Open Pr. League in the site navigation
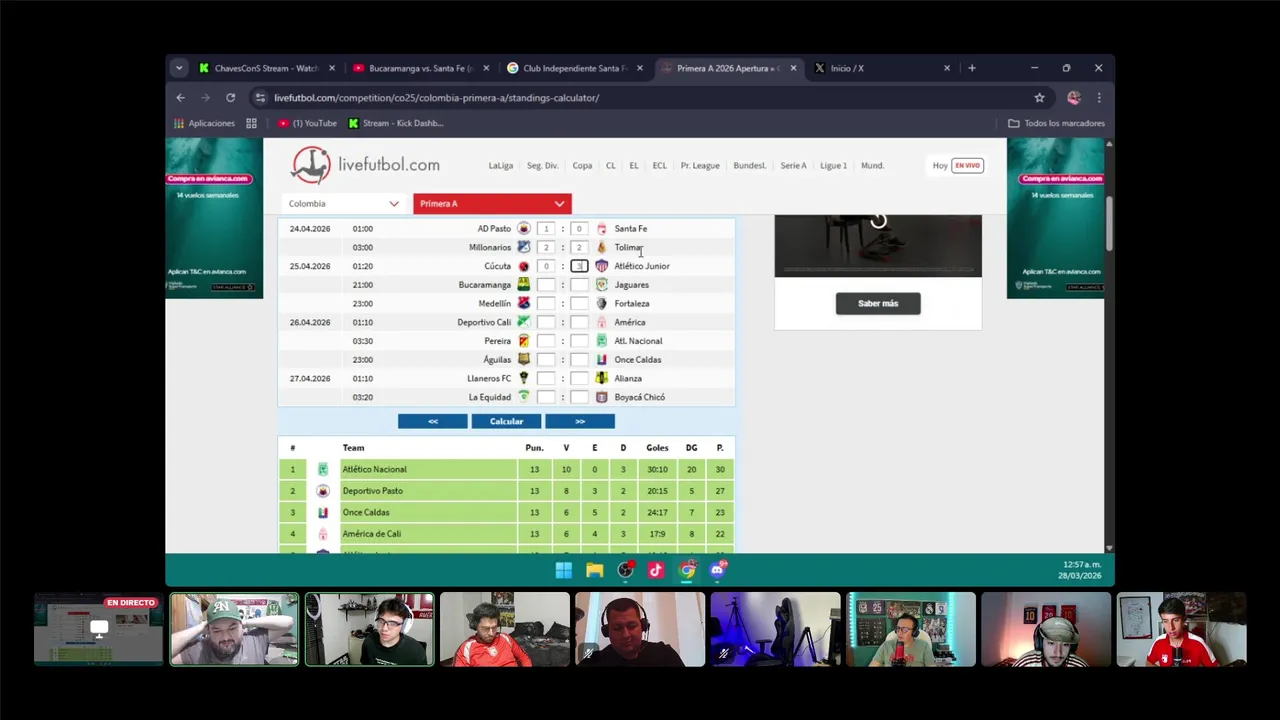 [700, 166]
